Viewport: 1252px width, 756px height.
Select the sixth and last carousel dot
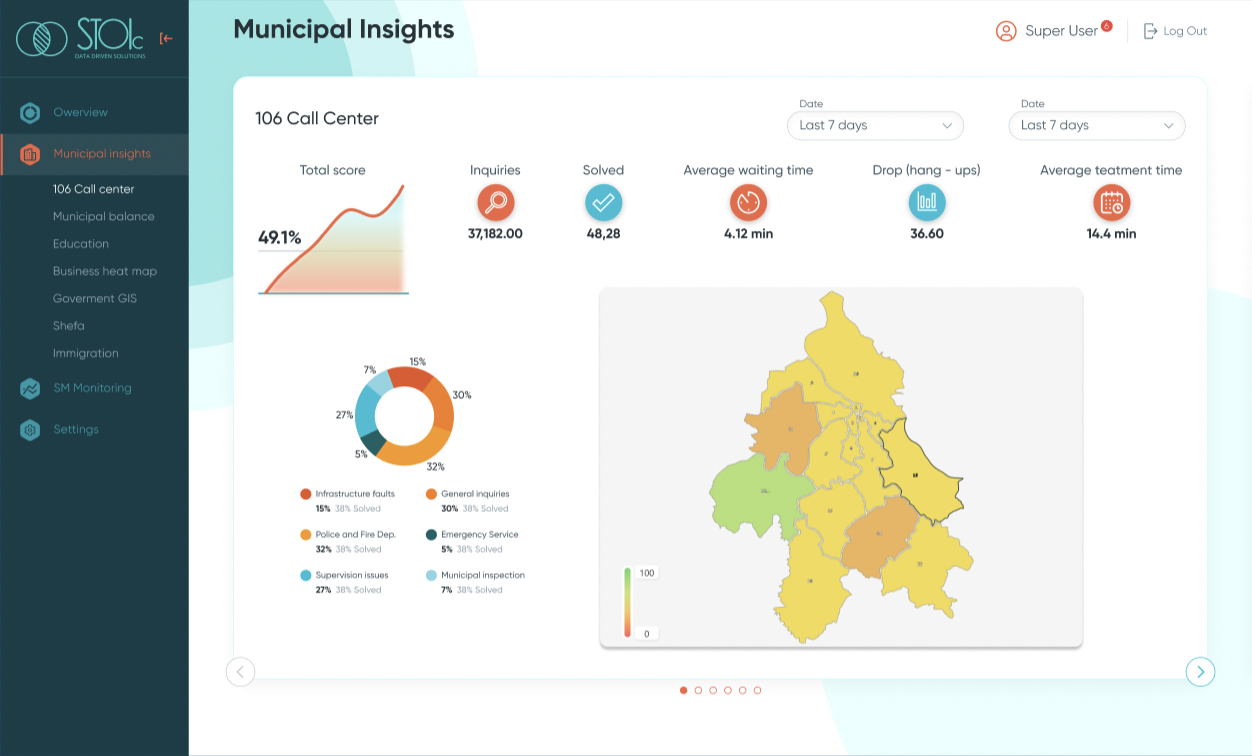pos(757,690)
